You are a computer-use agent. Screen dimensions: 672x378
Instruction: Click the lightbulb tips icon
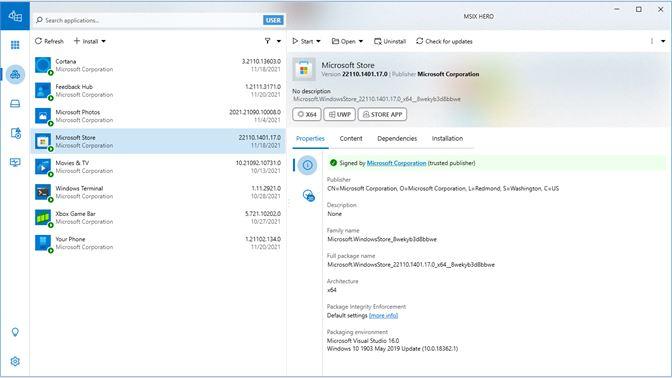(x=15, y=332)
